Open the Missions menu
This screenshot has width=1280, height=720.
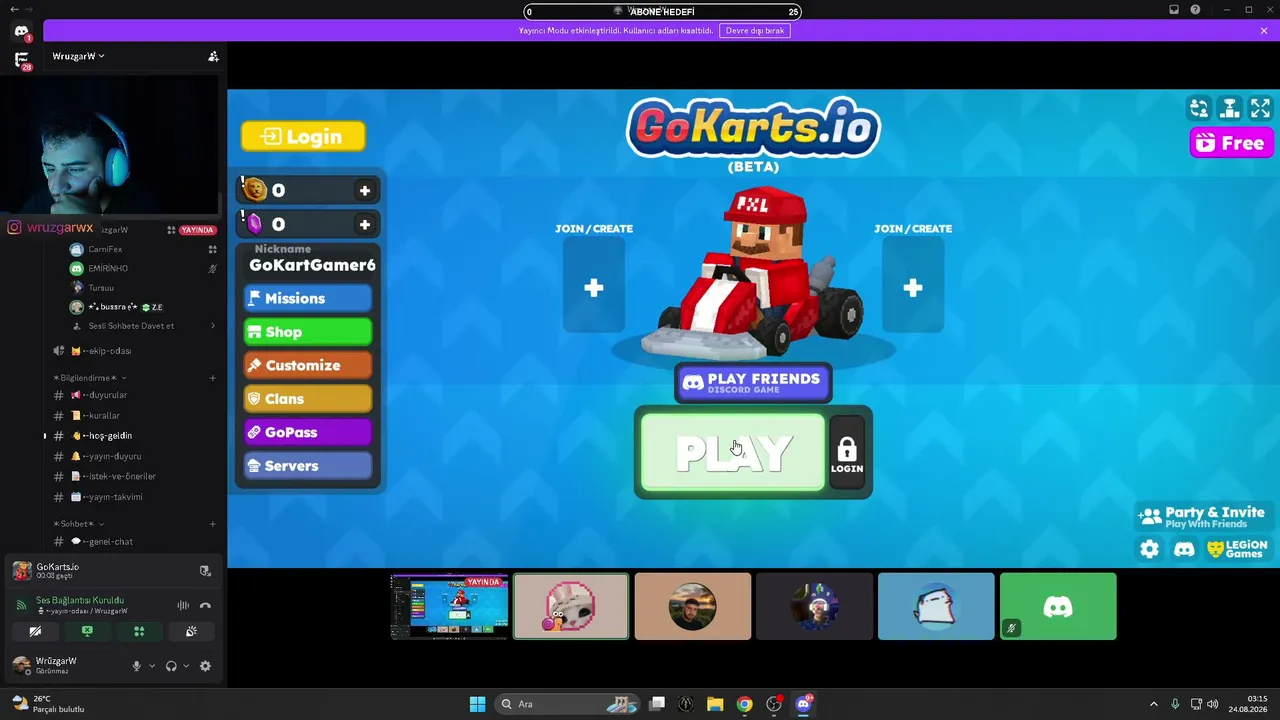(x=308, y=298)
